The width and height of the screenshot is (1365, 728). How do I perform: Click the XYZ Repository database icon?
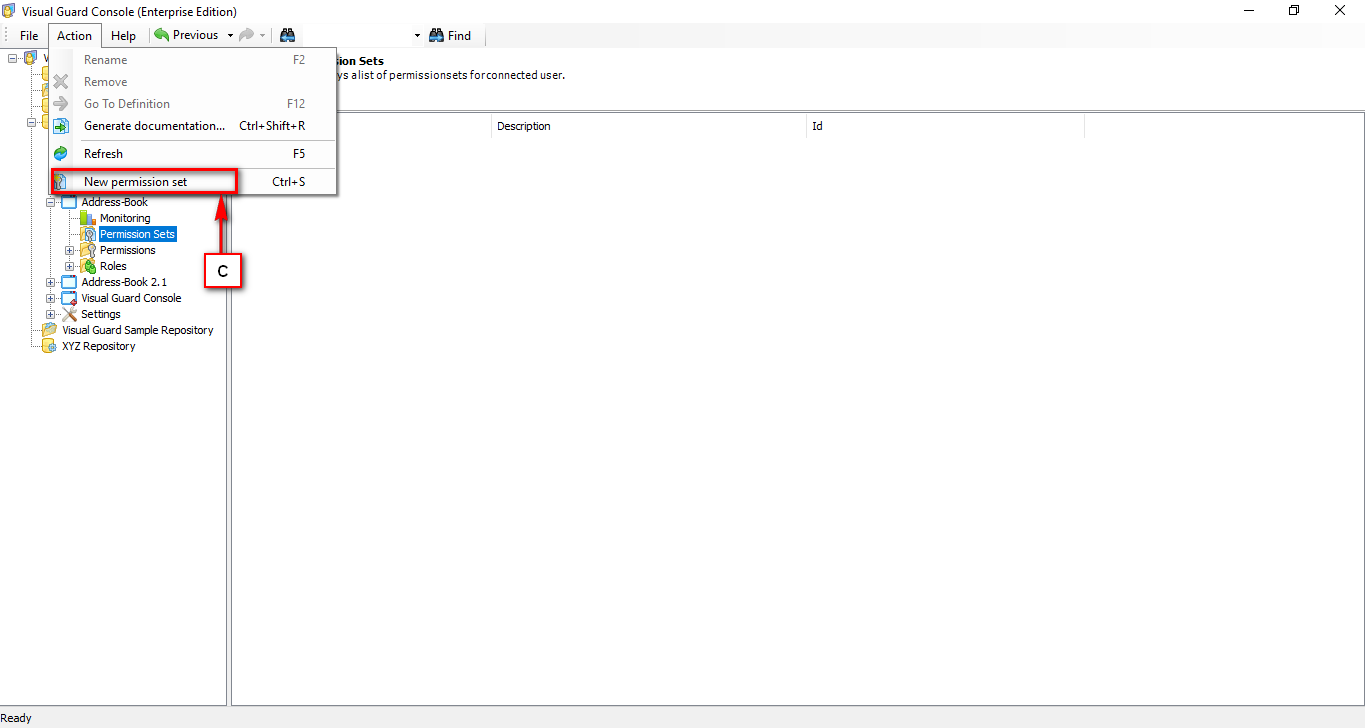pyautogui.click(x=49, y=345)
